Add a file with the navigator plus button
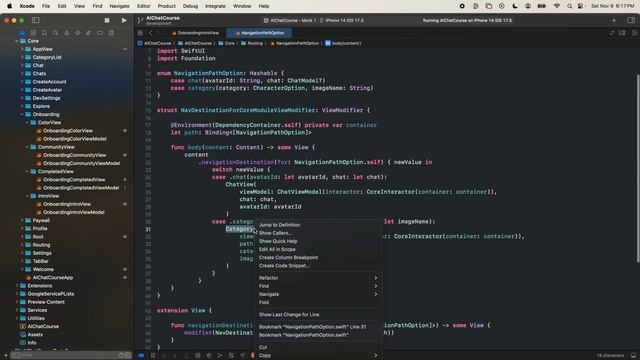The height and width of the screenshot is (360, 640). point(6,356)
